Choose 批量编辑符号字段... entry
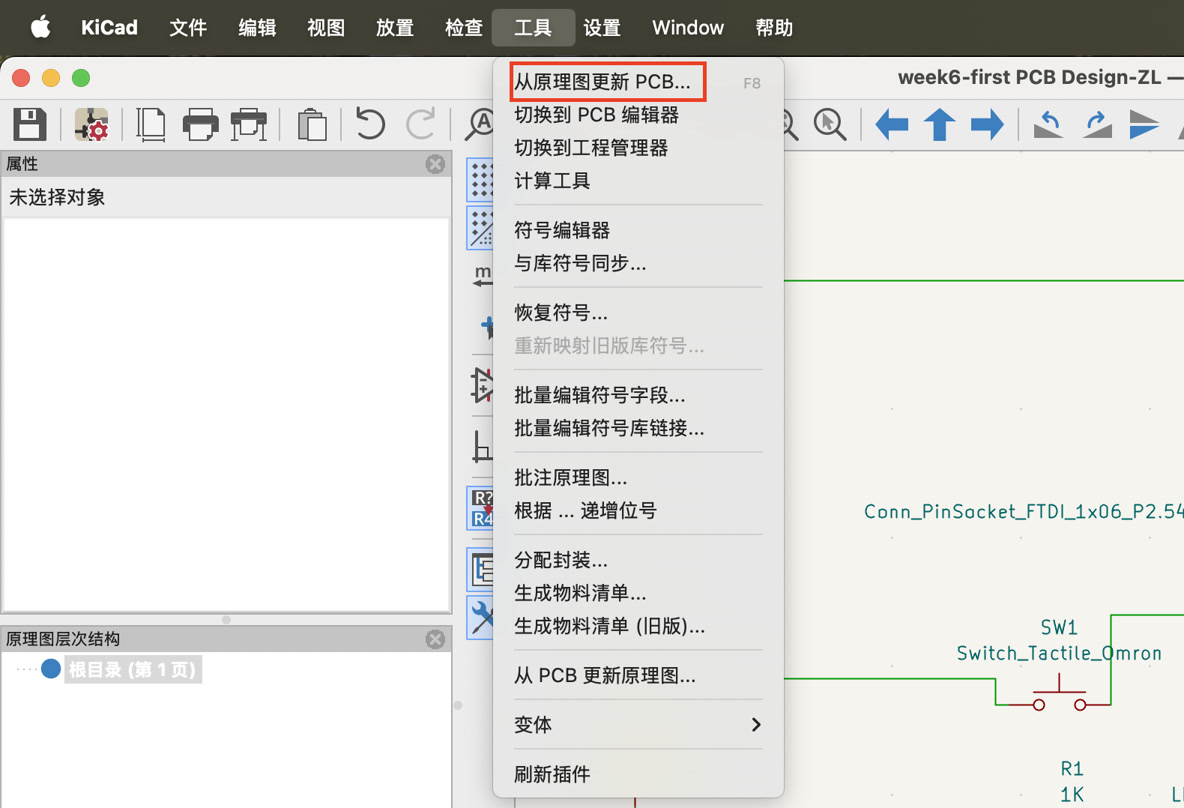Screen dimensions: 1184x808 click(x=638, y=395)
